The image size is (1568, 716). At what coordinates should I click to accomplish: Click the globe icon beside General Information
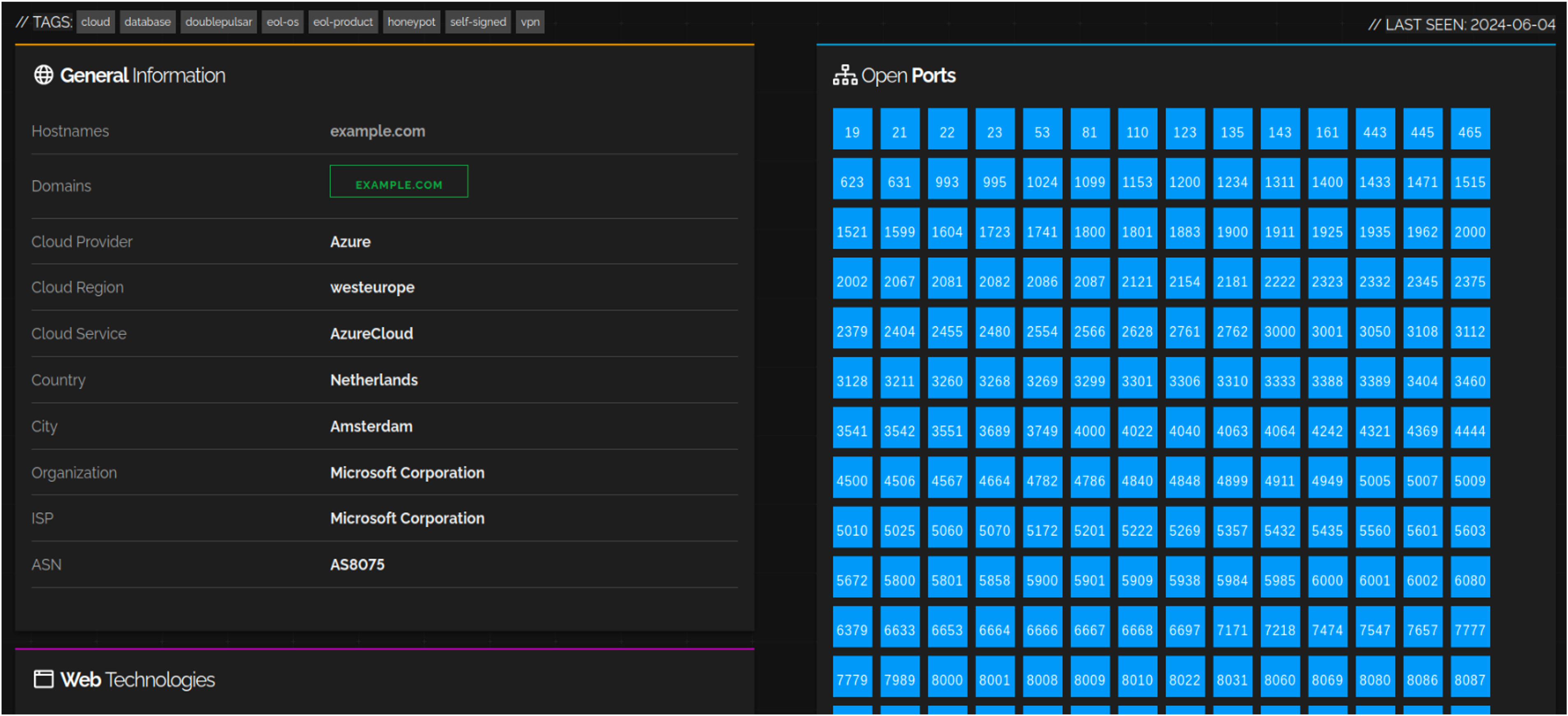(x=43, y=75)
